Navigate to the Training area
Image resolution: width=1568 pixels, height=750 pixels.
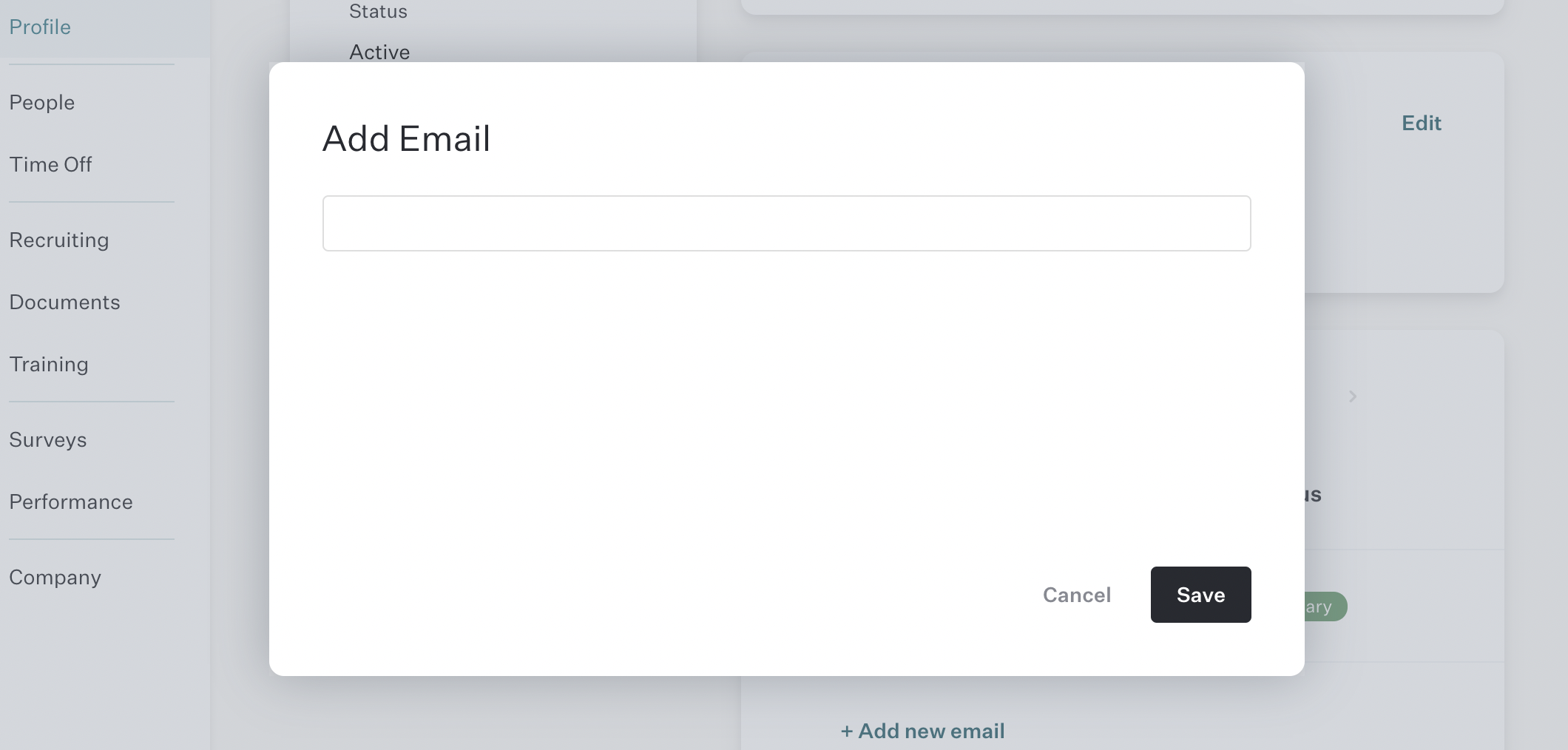pos(49,364)
